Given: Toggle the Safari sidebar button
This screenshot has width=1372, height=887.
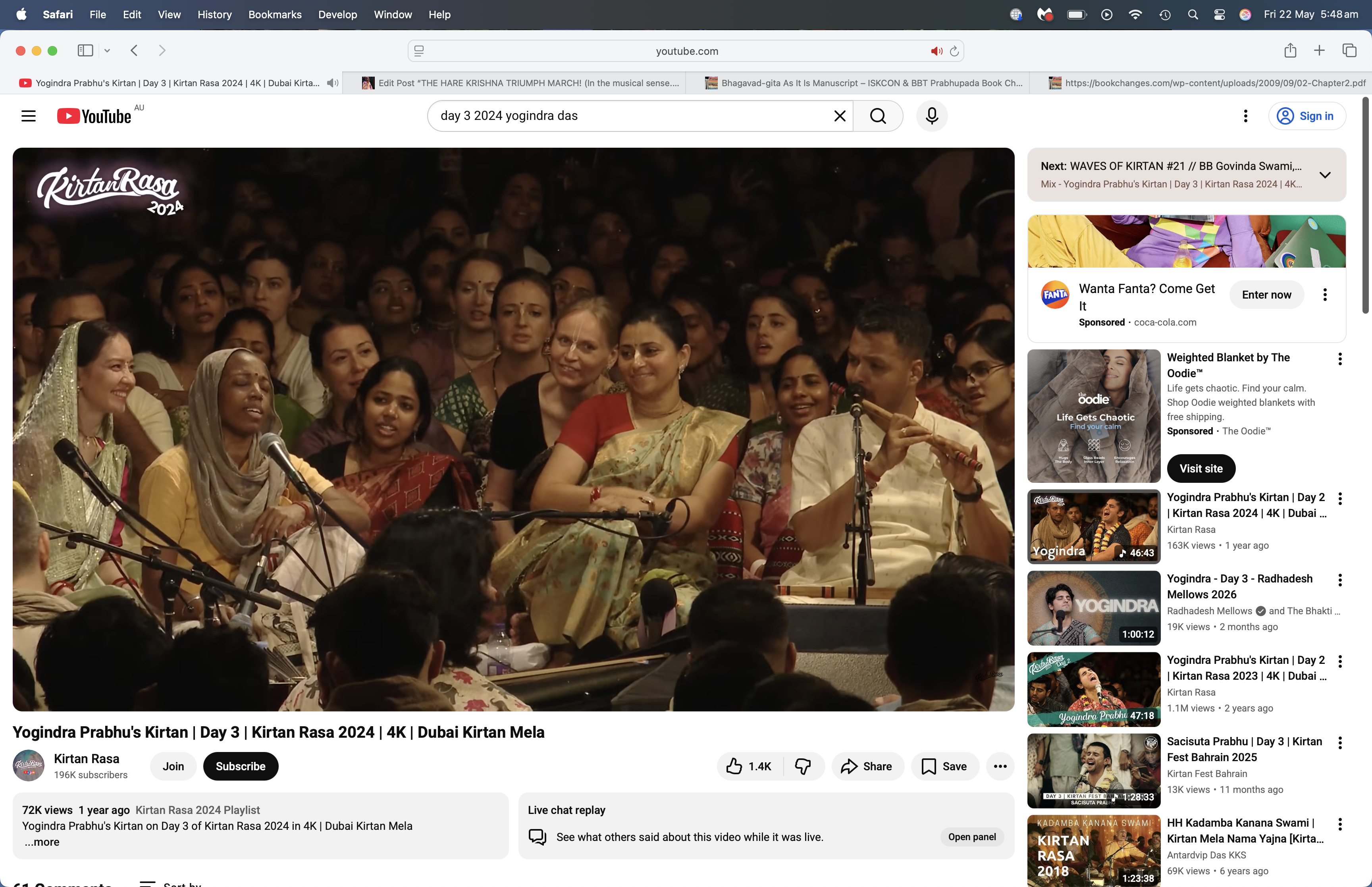Looking at the screenshot, I should tap(85, 51).
